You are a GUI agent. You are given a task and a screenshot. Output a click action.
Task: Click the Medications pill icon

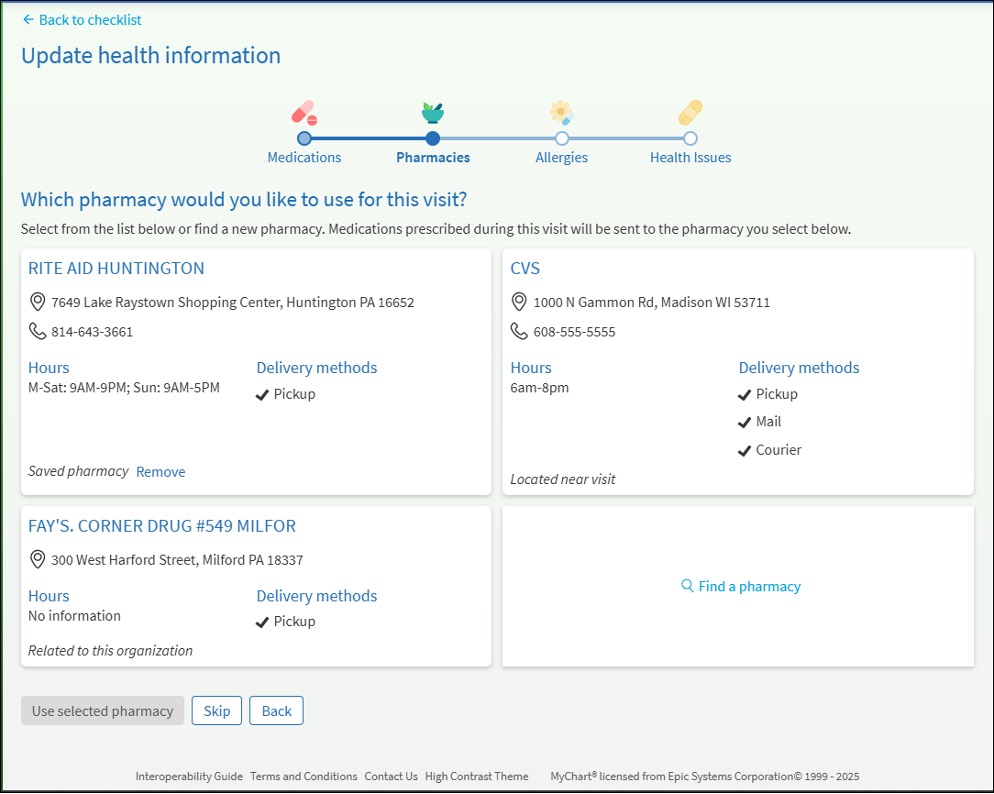[x=304, y=112]
